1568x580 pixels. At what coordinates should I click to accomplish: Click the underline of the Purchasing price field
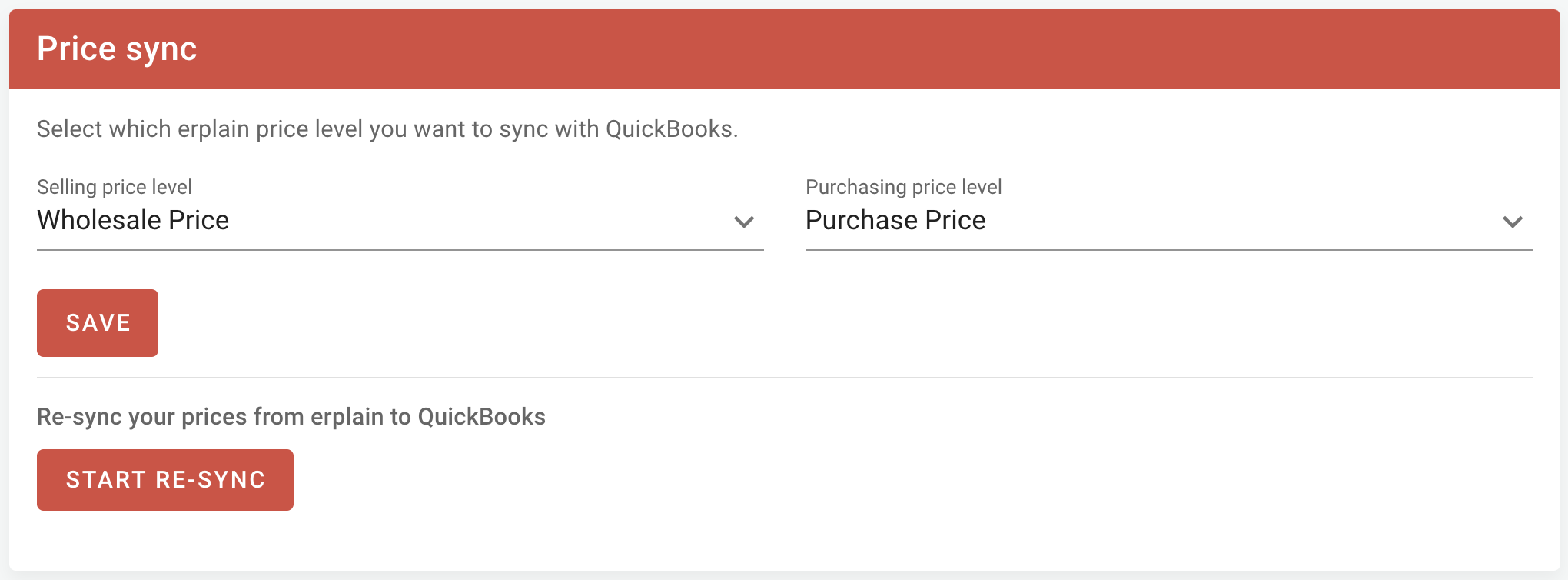coord(1168,250)
